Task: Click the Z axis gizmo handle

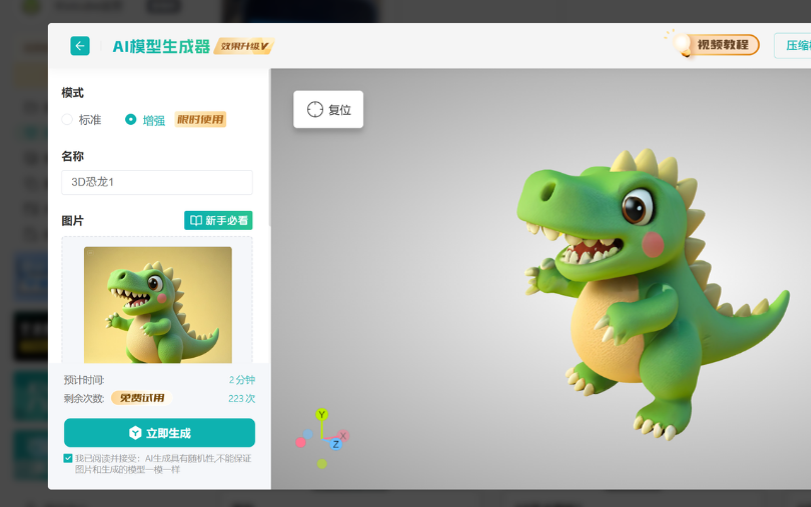Action: (x=336, y=444)
